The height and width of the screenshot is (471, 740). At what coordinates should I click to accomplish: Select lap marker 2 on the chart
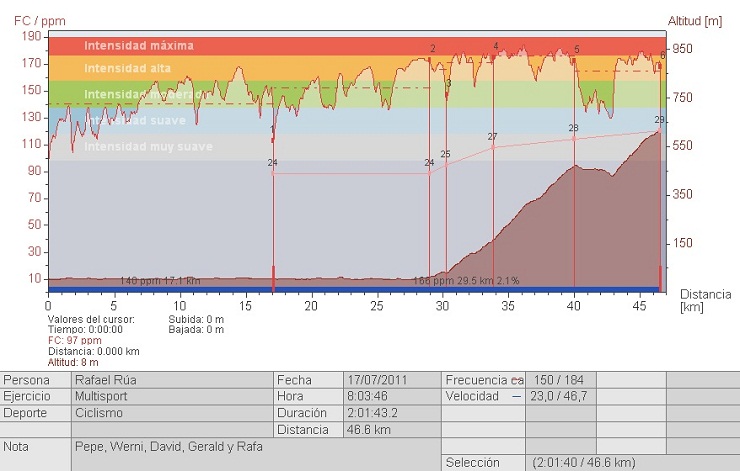[x=433, y=49]
